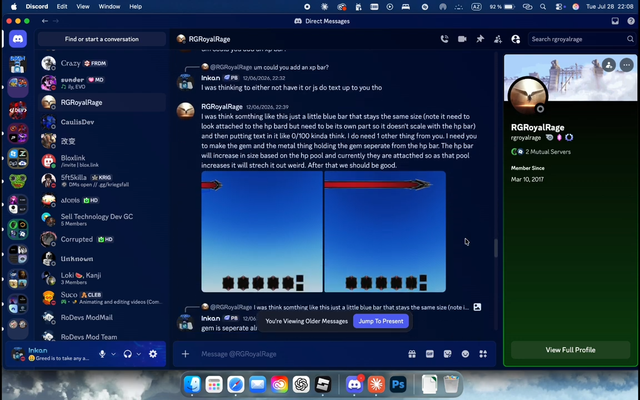The image size is (640, 400).
Task: Open the Loki, Kanji group chat
Action: tap(102, 278)
